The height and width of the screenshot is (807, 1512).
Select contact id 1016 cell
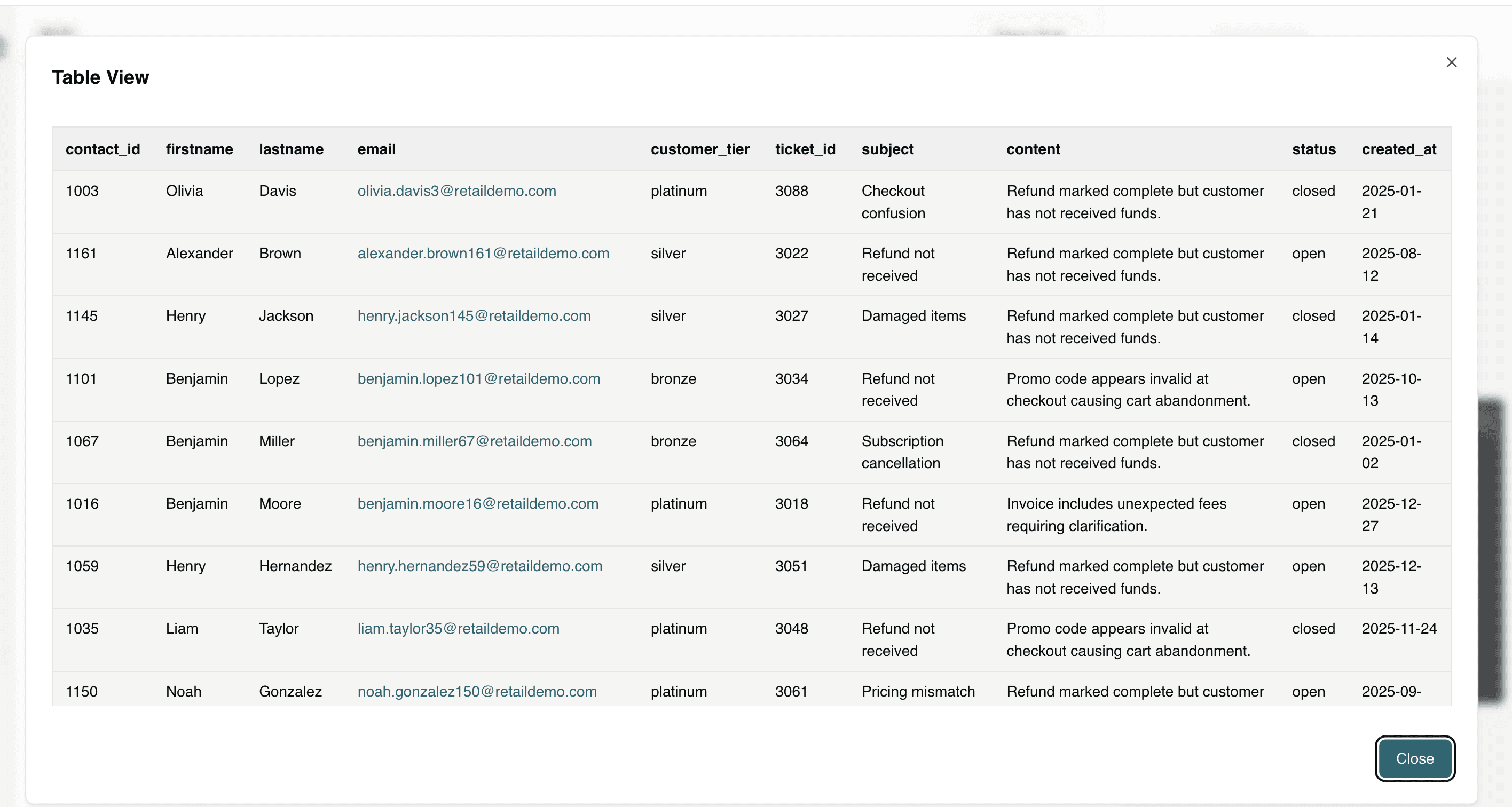82,503
